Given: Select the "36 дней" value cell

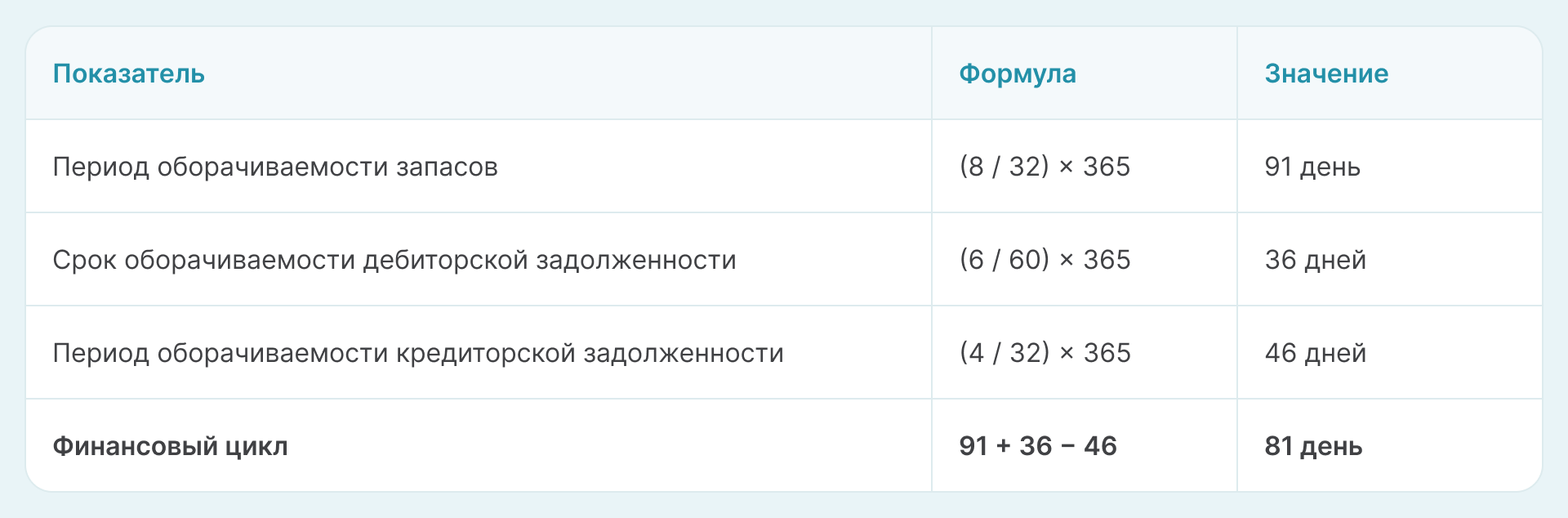Looking at the screenshot, I should (x=1315, y=260).
